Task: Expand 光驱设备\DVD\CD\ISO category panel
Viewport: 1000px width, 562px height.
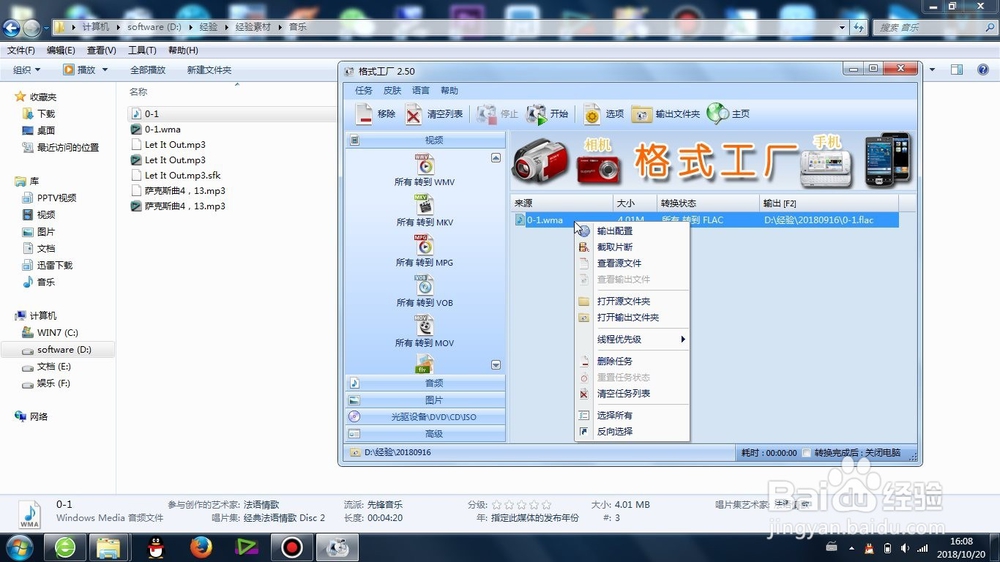Action: [426, 417]
